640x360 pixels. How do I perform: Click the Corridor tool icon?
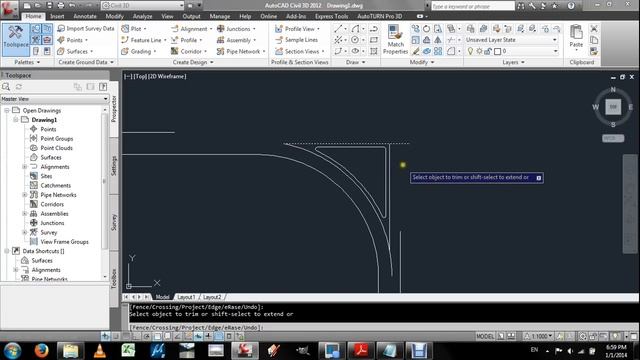pyautogui.click(x=174, y=51)
